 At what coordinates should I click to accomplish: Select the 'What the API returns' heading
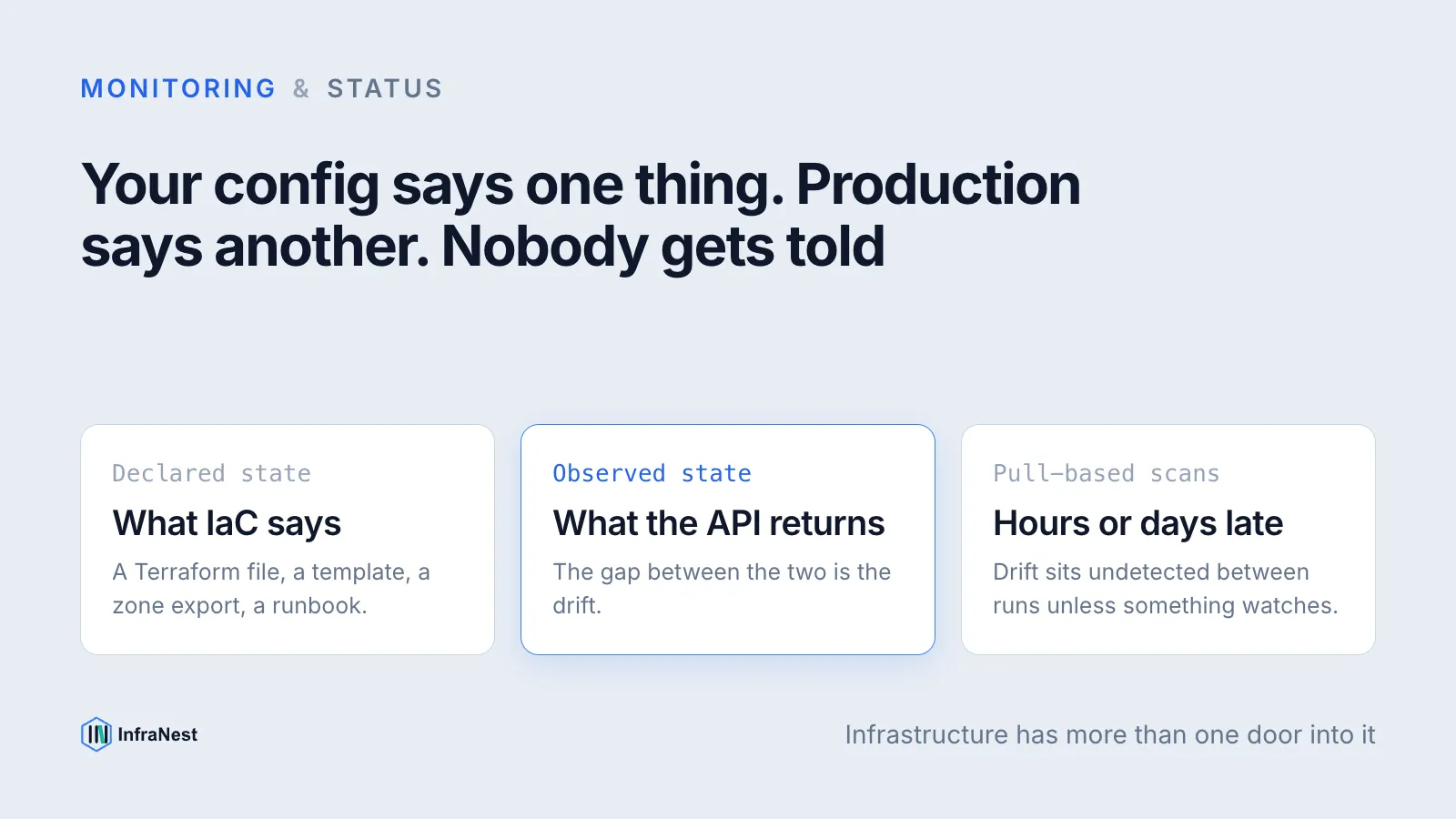click(x=719, y=524)
